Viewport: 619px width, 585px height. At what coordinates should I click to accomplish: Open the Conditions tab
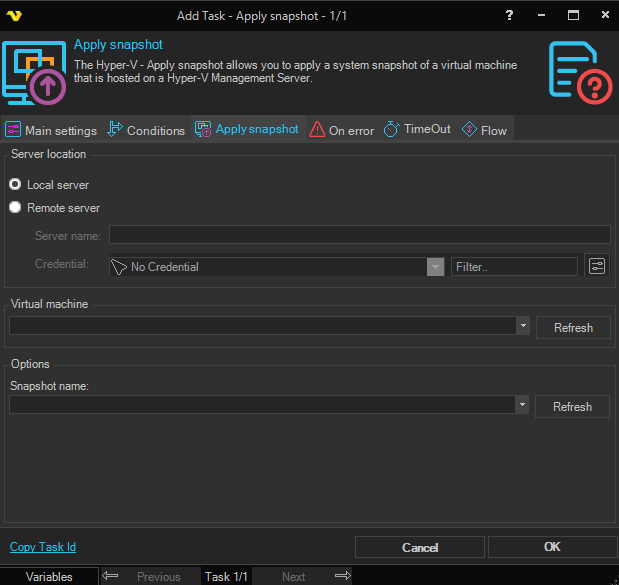coord(146,130)
